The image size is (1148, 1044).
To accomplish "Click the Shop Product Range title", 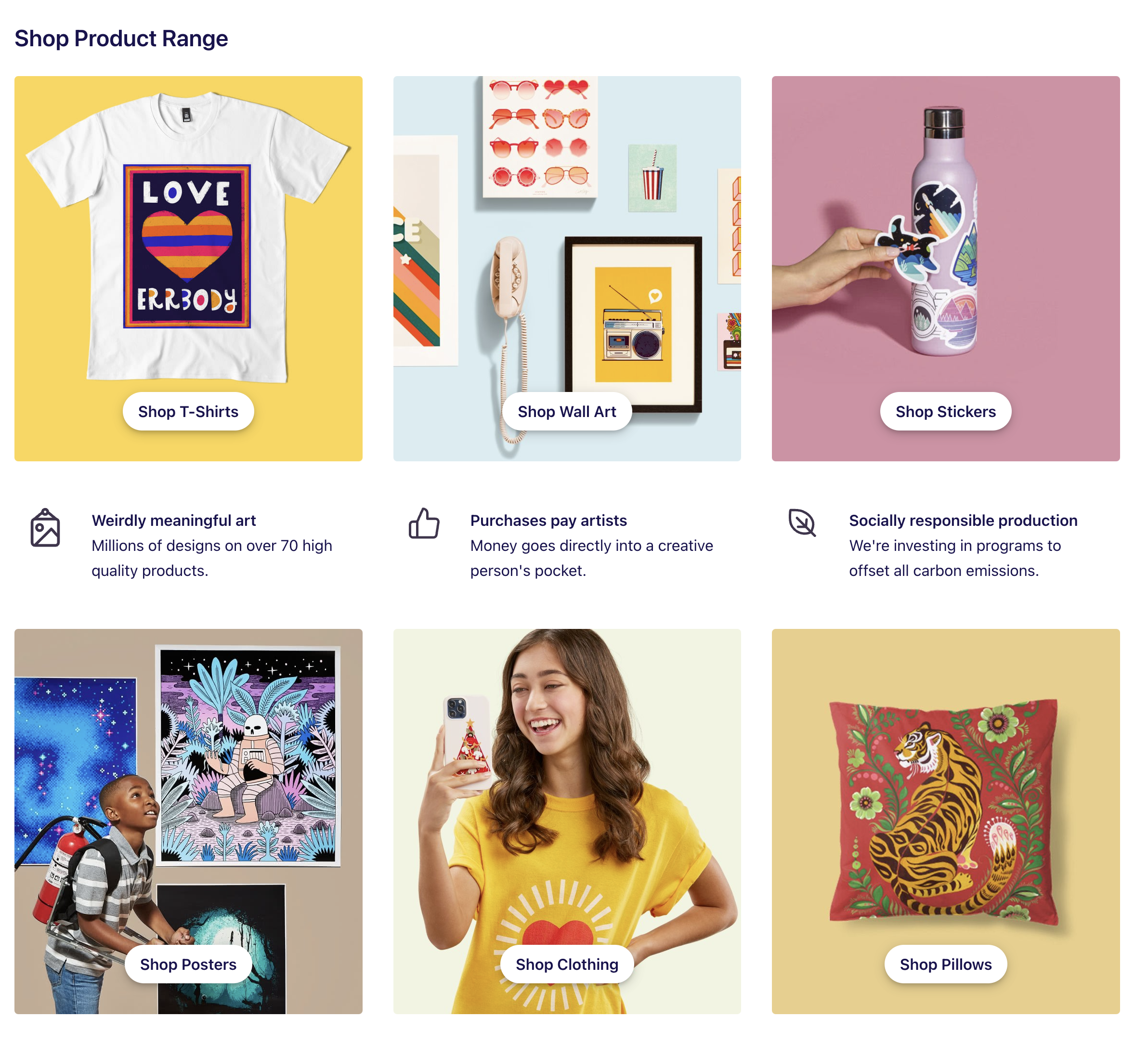I will [122, 39].
